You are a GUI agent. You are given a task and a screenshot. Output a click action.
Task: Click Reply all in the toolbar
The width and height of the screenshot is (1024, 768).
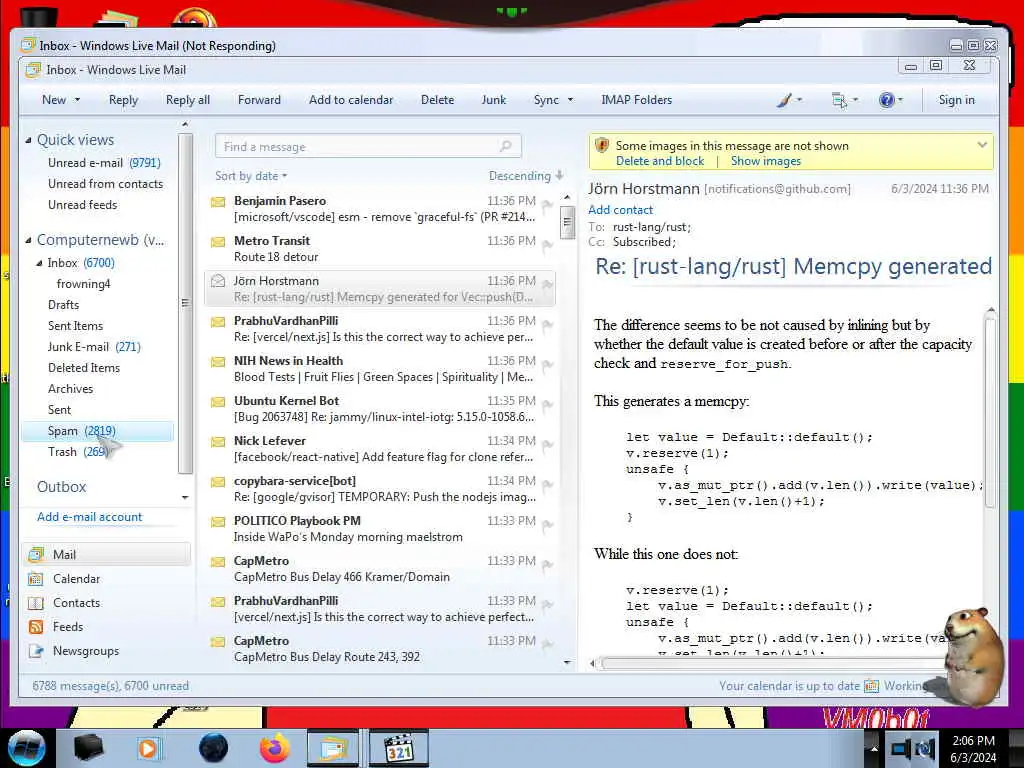point(188,100)
